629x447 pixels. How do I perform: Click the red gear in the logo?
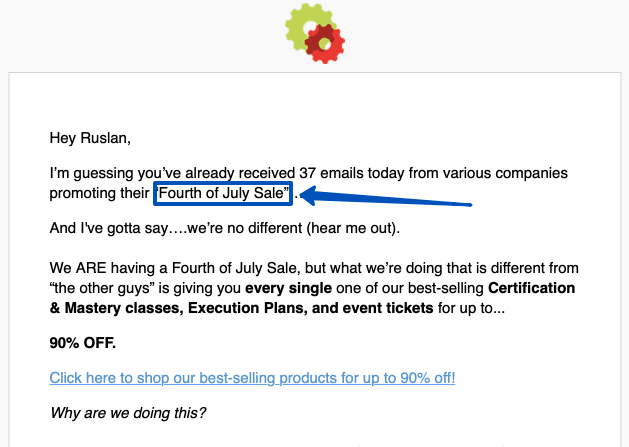click(x=326, y=44)
